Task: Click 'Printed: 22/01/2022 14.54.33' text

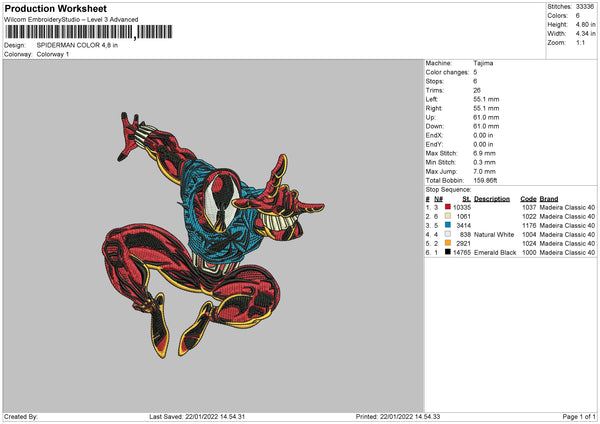Action: coord(398,416)
